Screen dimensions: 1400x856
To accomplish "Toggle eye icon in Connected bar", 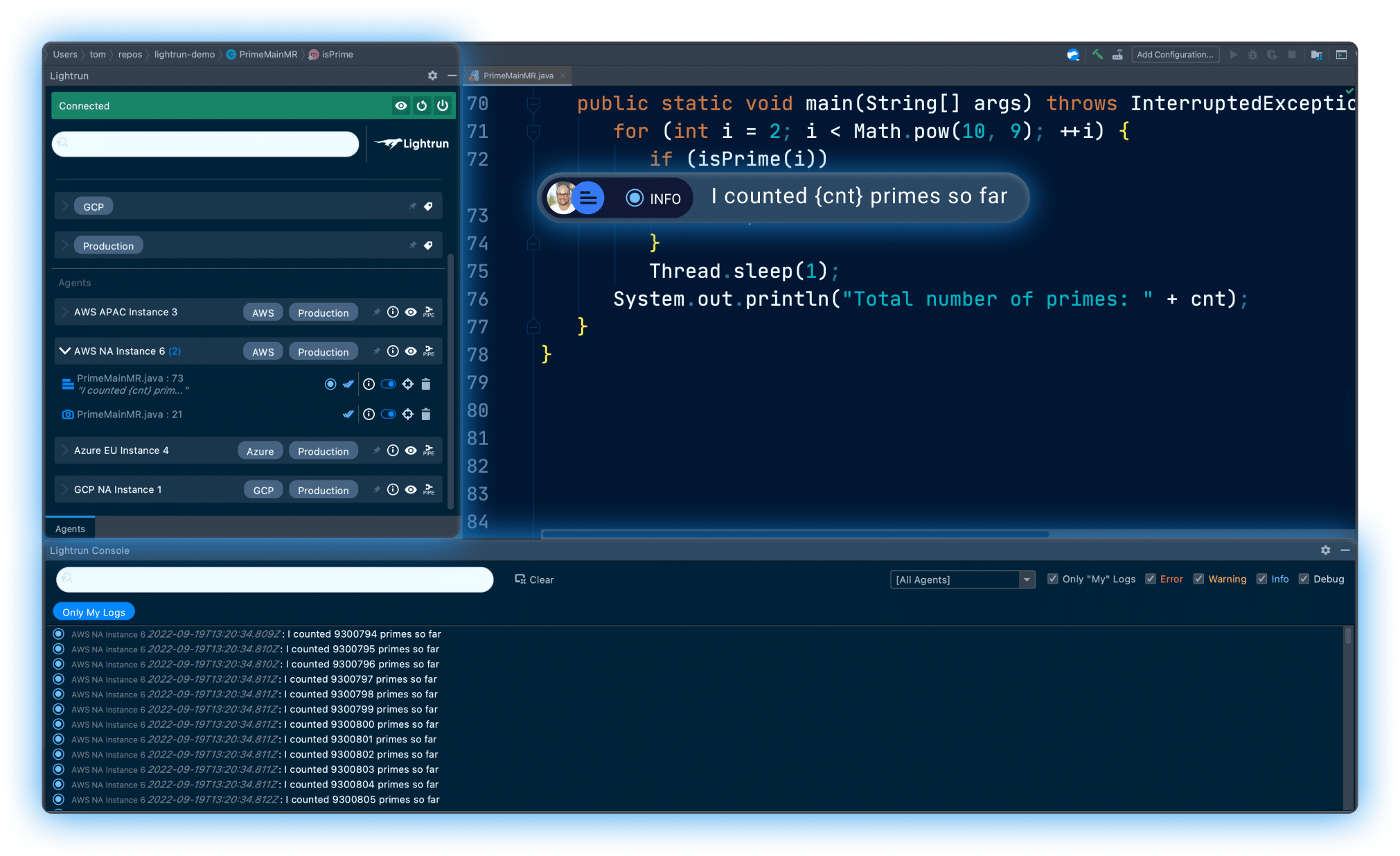I will coord(401,105).
